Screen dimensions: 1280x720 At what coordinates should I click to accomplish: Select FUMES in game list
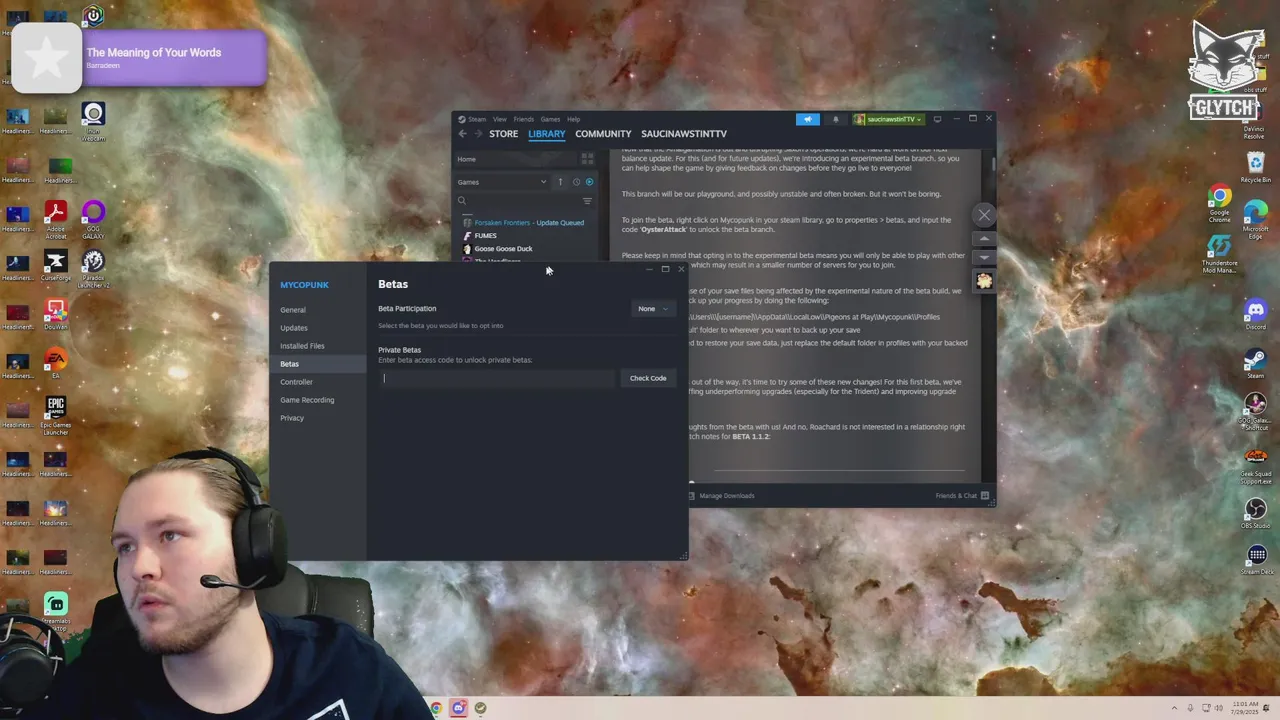point(485,236)
